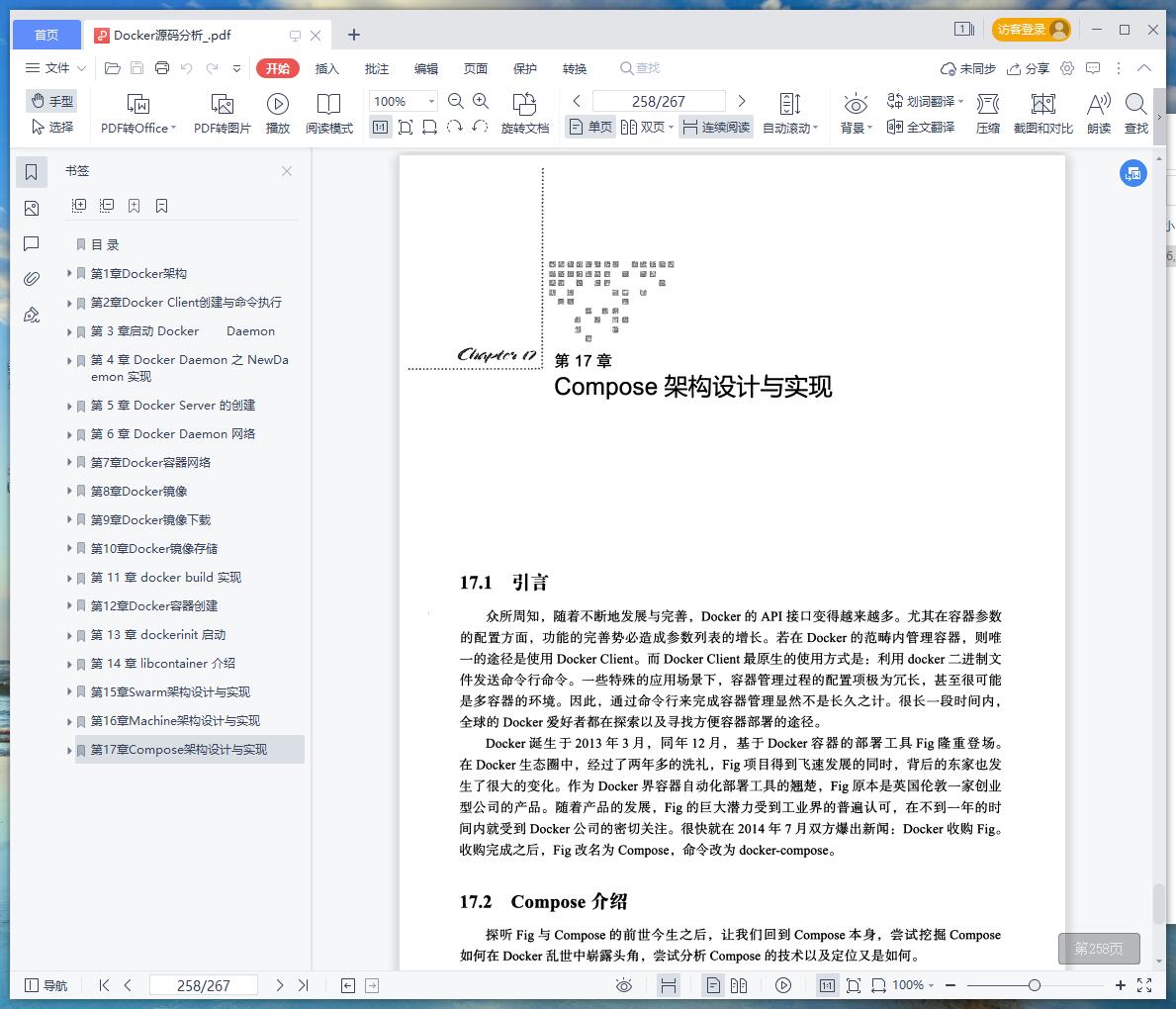Open bookmarks panel icon in the sidebar
The image size is (1176, 1009).
click(32, 172)
